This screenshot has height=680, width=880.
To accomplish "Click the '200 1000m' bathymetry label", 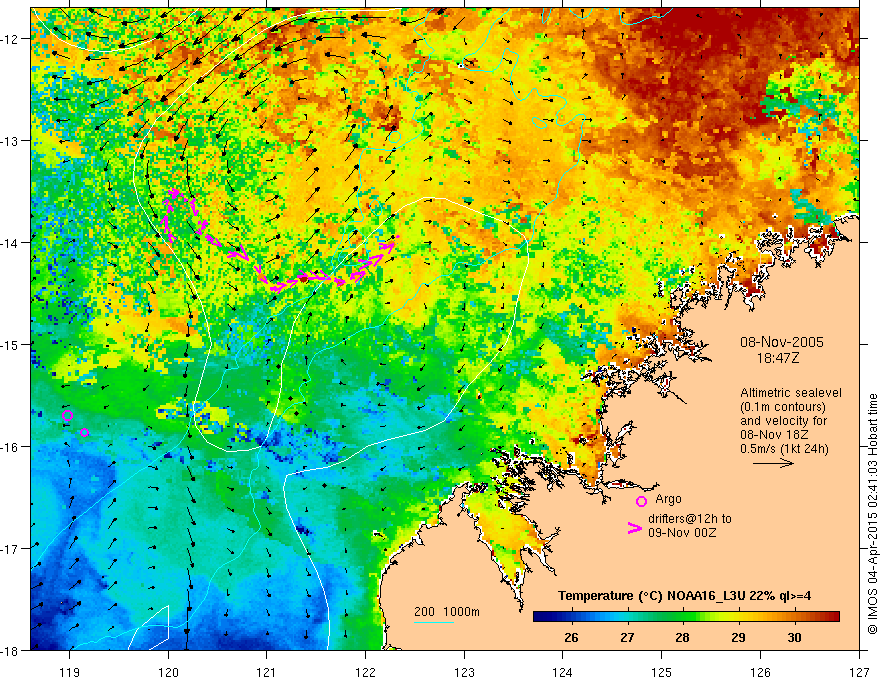I will 447,612.
